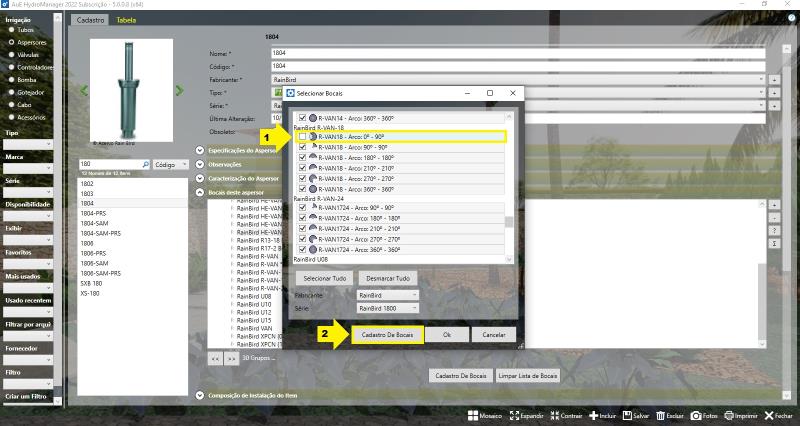800x426 pixels.
Task: Open the Cadastro tab
Action: tap(90, 20)
